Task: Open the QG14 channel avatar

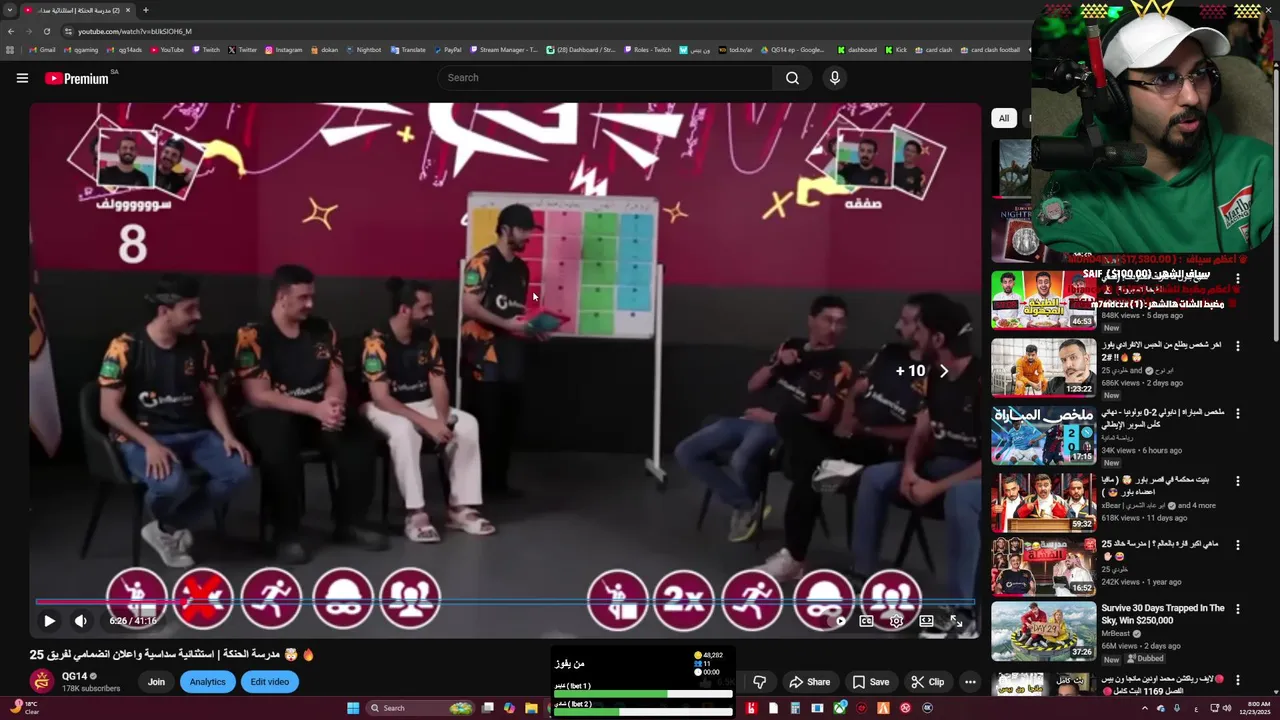Action: point(42,682)
